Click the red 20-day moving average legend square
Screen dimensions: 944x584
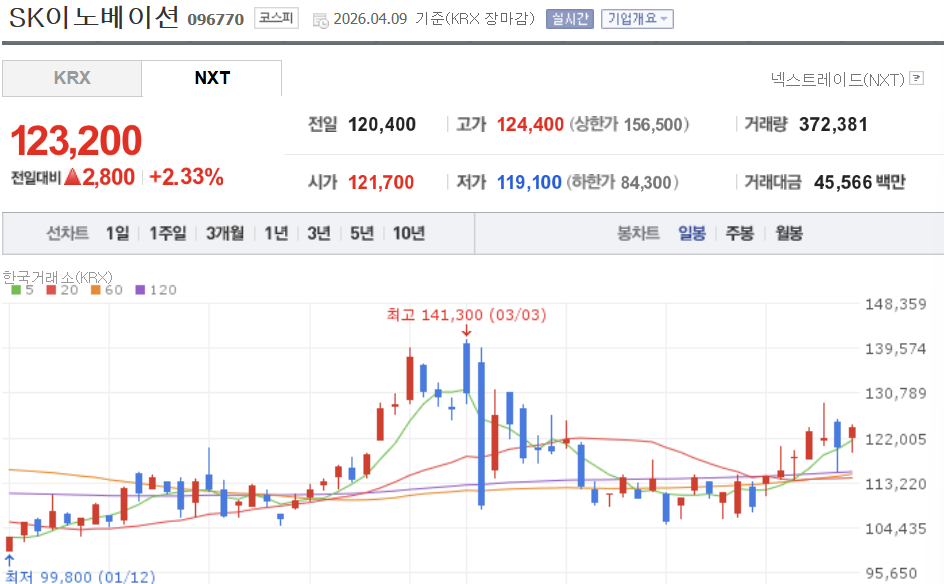pyautogui.click(x=51, y=290)
